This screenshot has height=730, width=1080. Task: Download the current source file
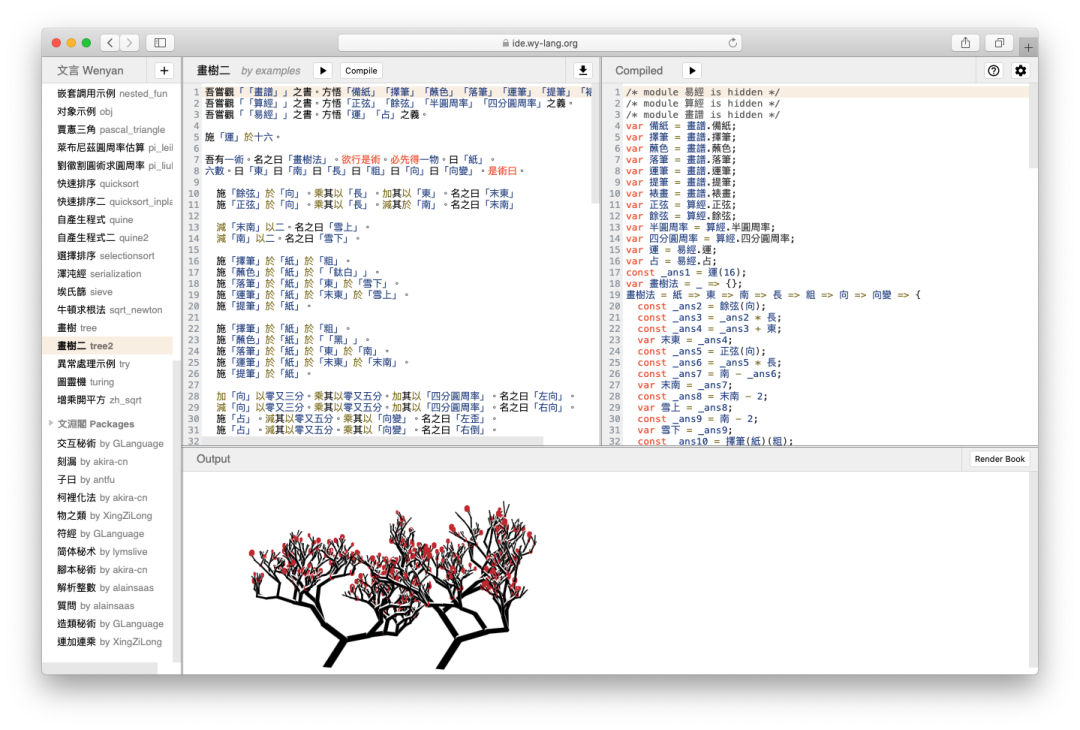583,70
